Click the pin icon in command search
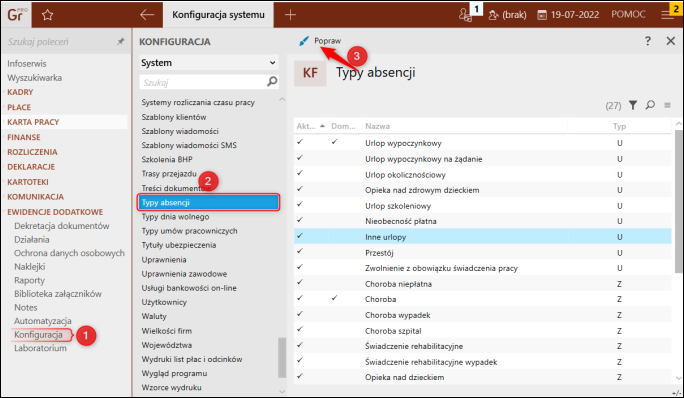Image resolution: width=684 pixels, height=398 pixels. (120, 41)
